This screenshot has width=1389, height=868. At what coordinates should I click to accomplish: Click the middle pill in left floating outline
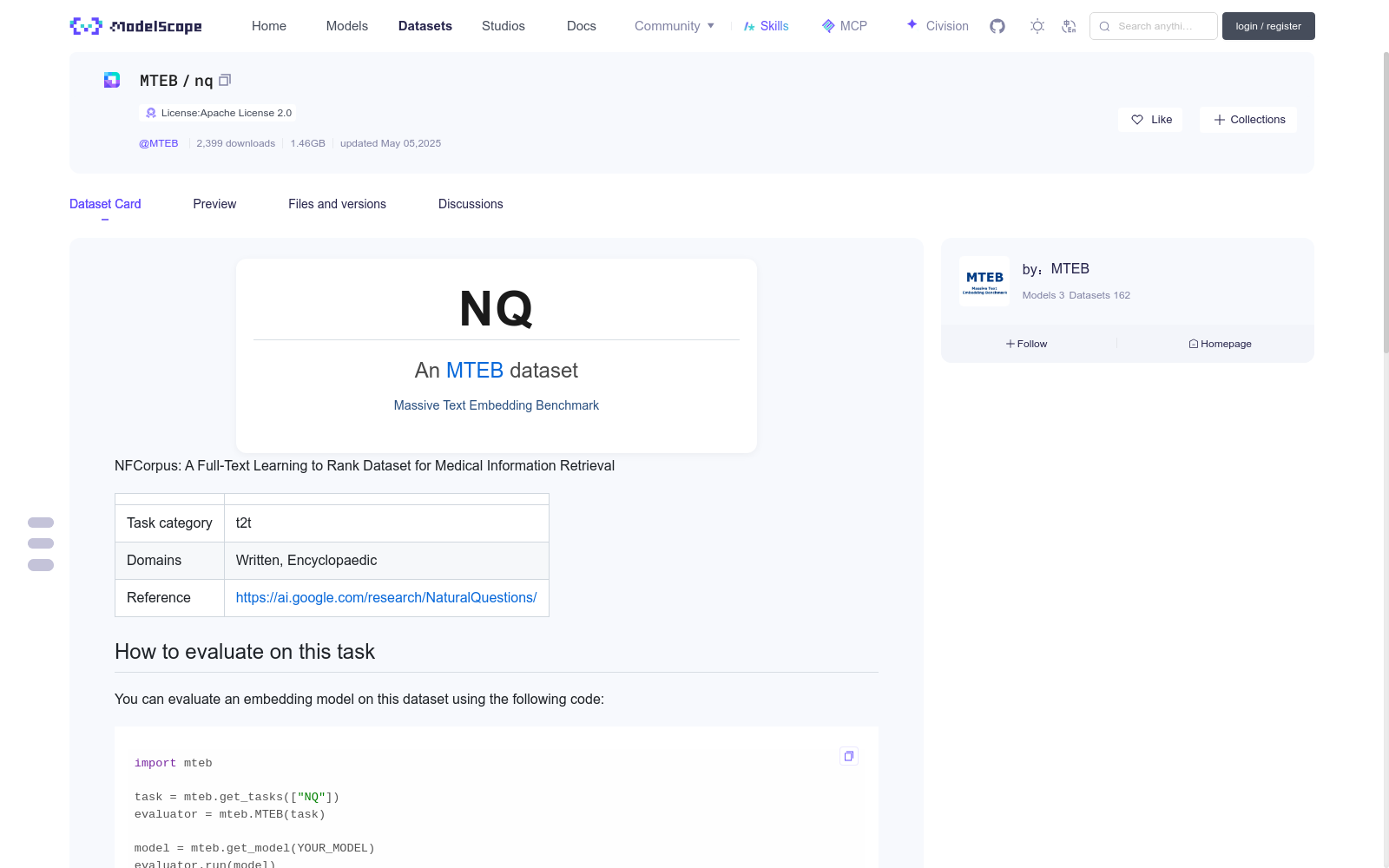tap(41, 543)
